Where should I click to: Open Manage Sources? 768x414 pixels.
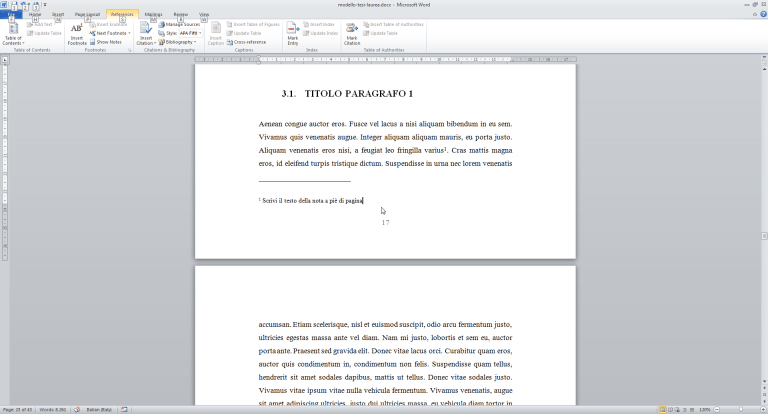179,24
